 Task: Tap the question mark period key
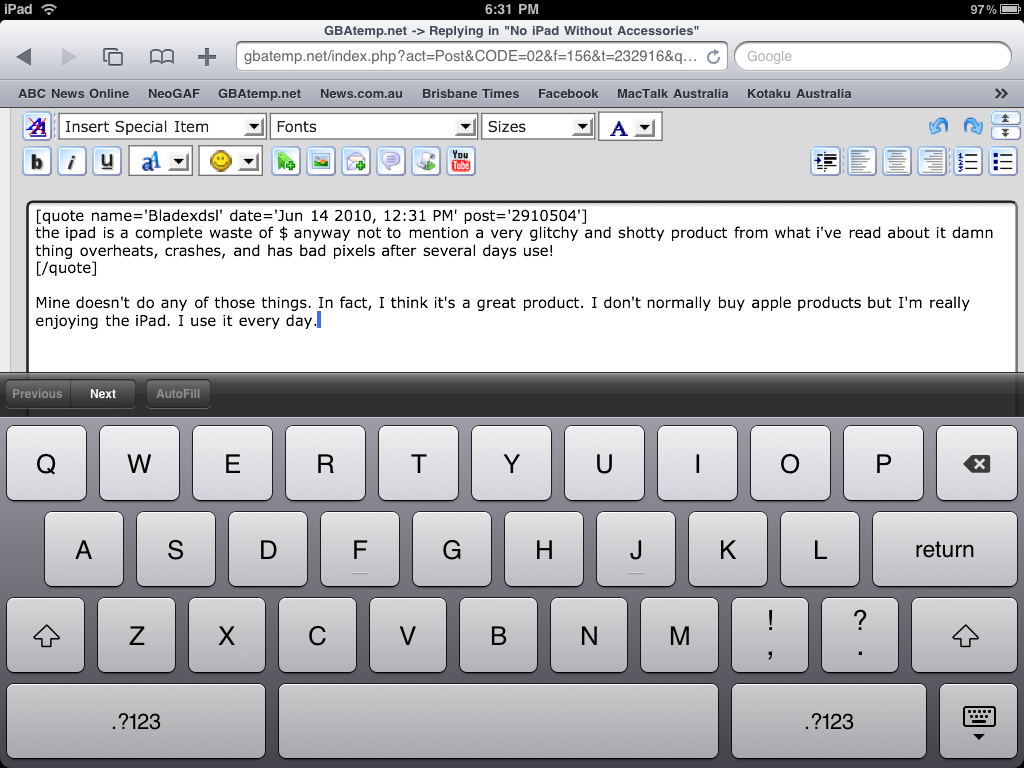pos(860,635)
